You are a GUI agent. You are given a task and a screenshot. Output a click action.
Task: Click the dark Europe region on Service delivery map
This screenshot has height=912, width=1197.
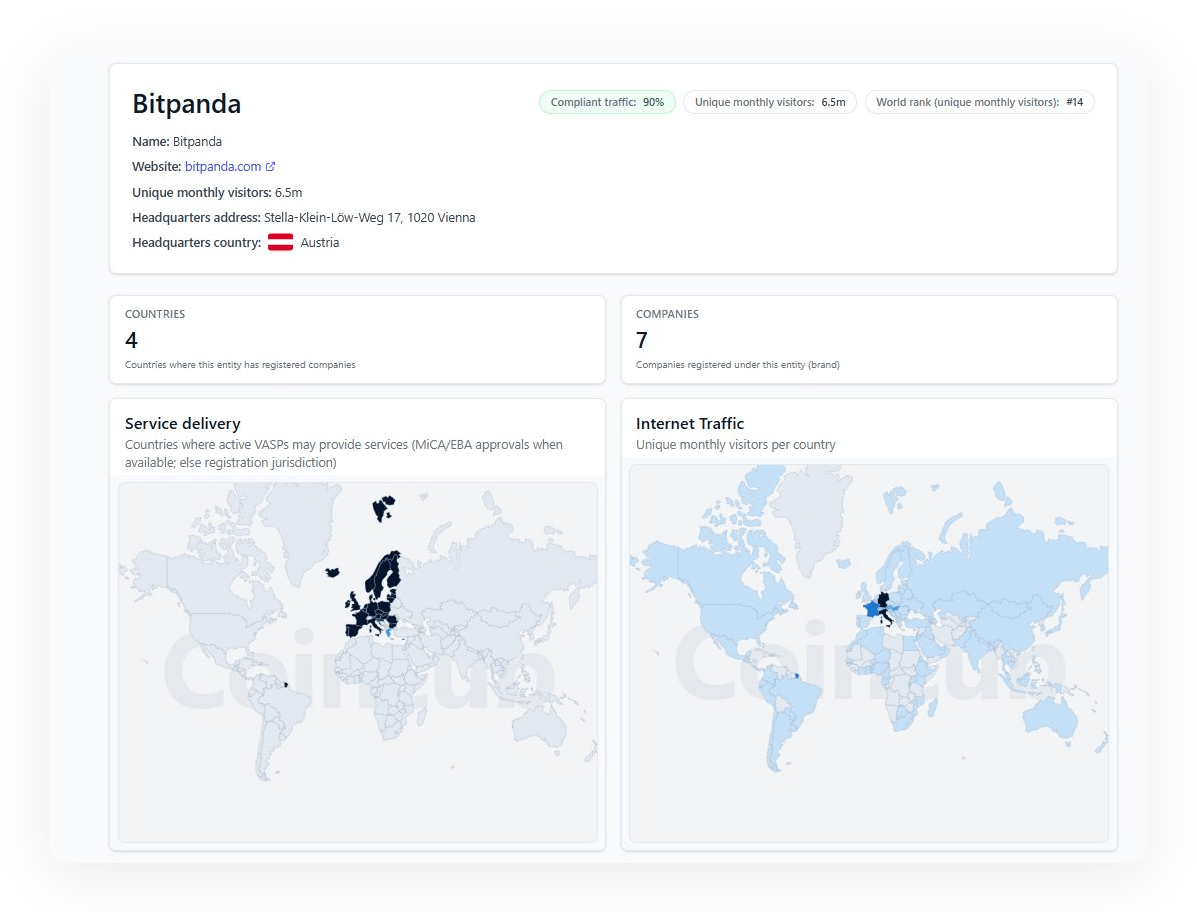click(x=374, y=611)
